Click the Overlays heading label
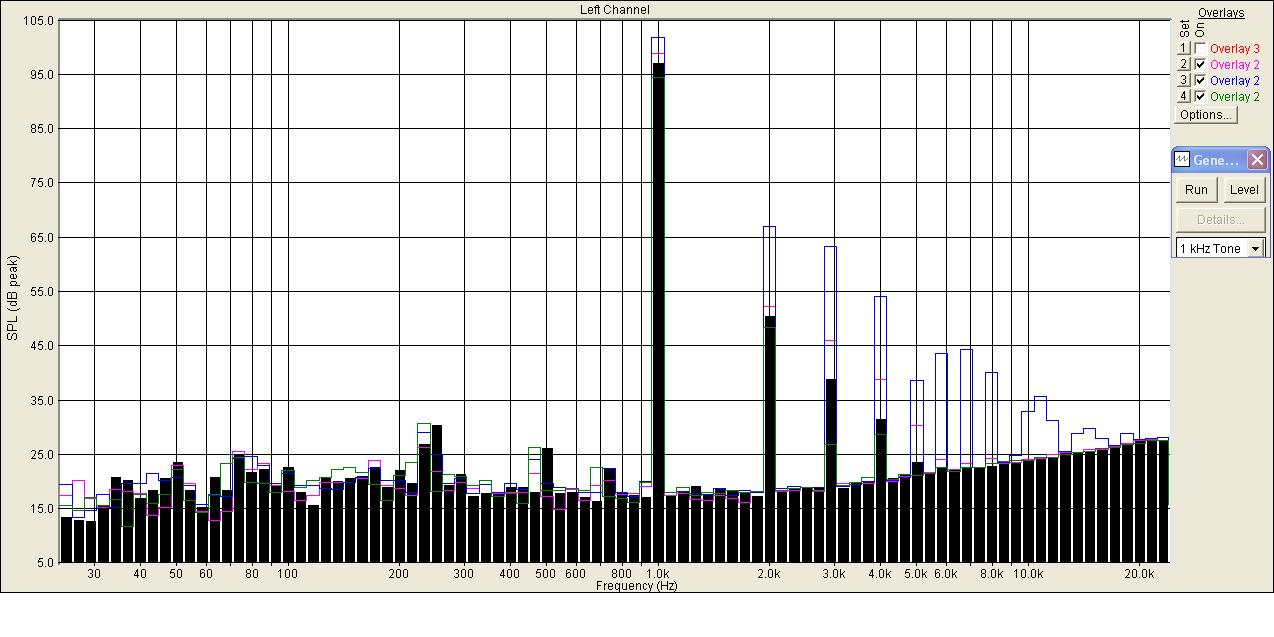1274x637 pixels. click(x=1221, y=13)
